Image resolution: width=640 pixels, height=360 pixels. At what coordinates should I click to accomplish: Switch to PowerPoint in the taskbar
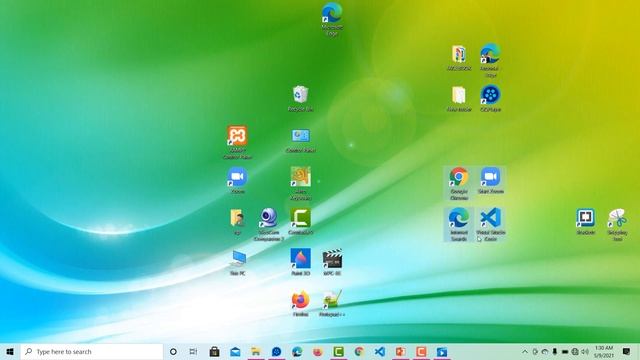coord(400,351)
